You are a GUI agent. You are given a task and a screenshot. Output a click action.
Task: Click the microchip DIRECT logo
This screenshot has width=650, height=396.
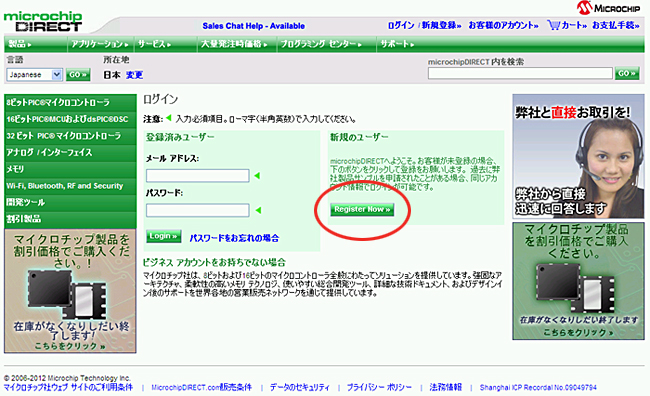43,22
